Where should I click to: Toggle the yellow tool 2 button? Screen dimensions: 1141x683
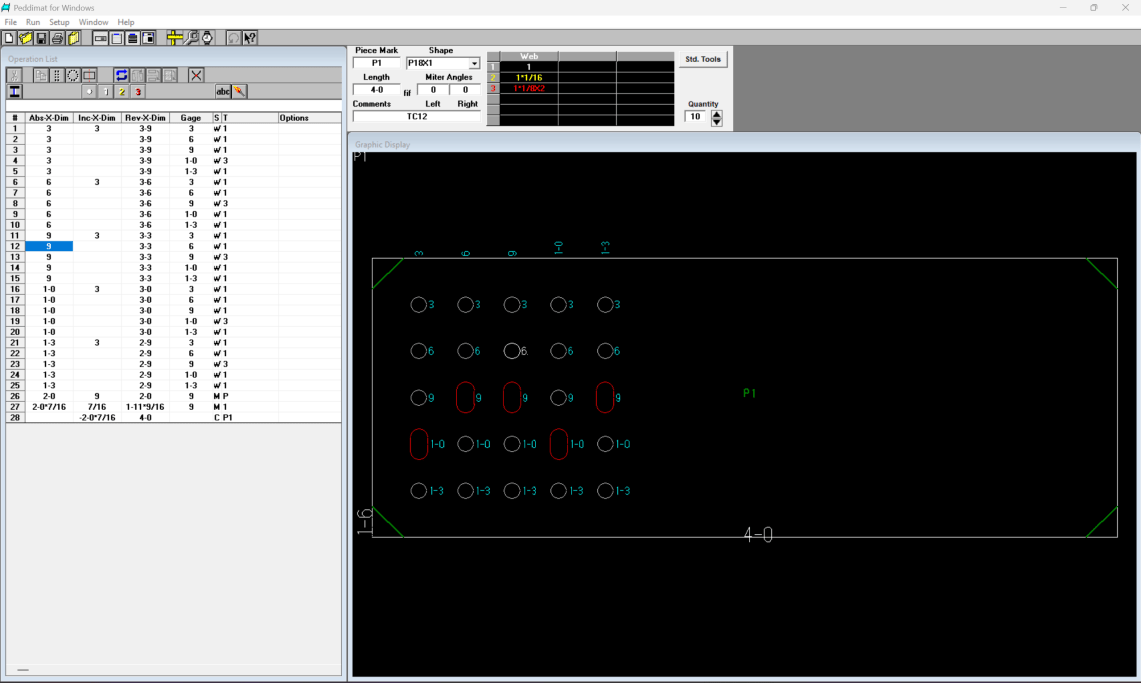tap(122, 92)
